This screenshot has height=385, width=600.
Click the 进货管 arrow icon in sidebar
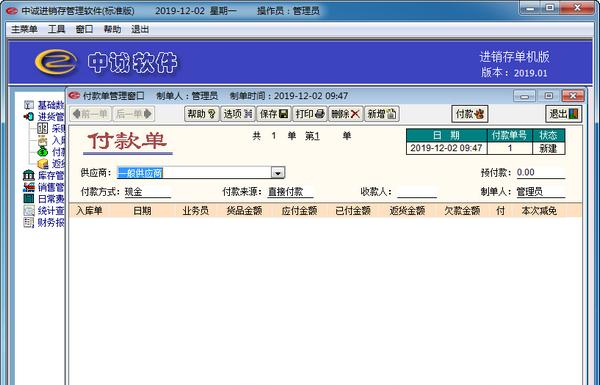click(x=29, y=116)
